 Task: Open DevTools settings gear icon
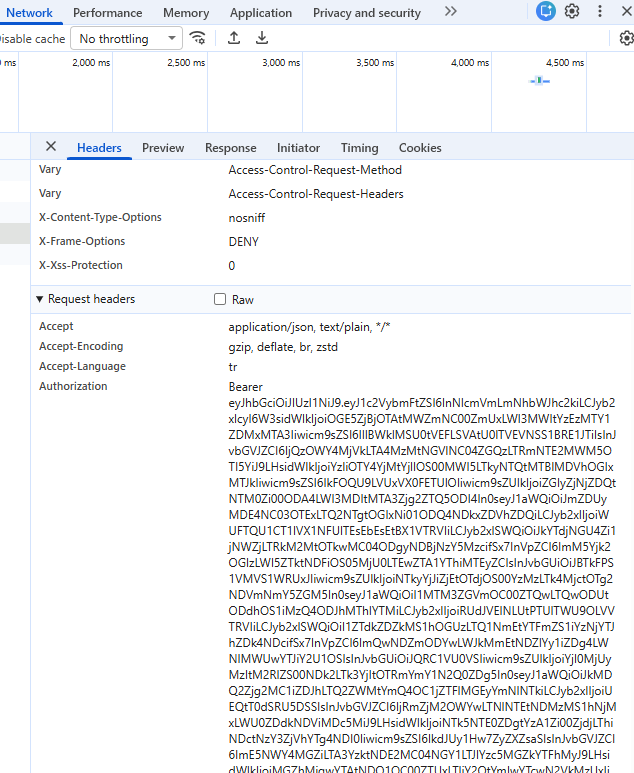572,11
